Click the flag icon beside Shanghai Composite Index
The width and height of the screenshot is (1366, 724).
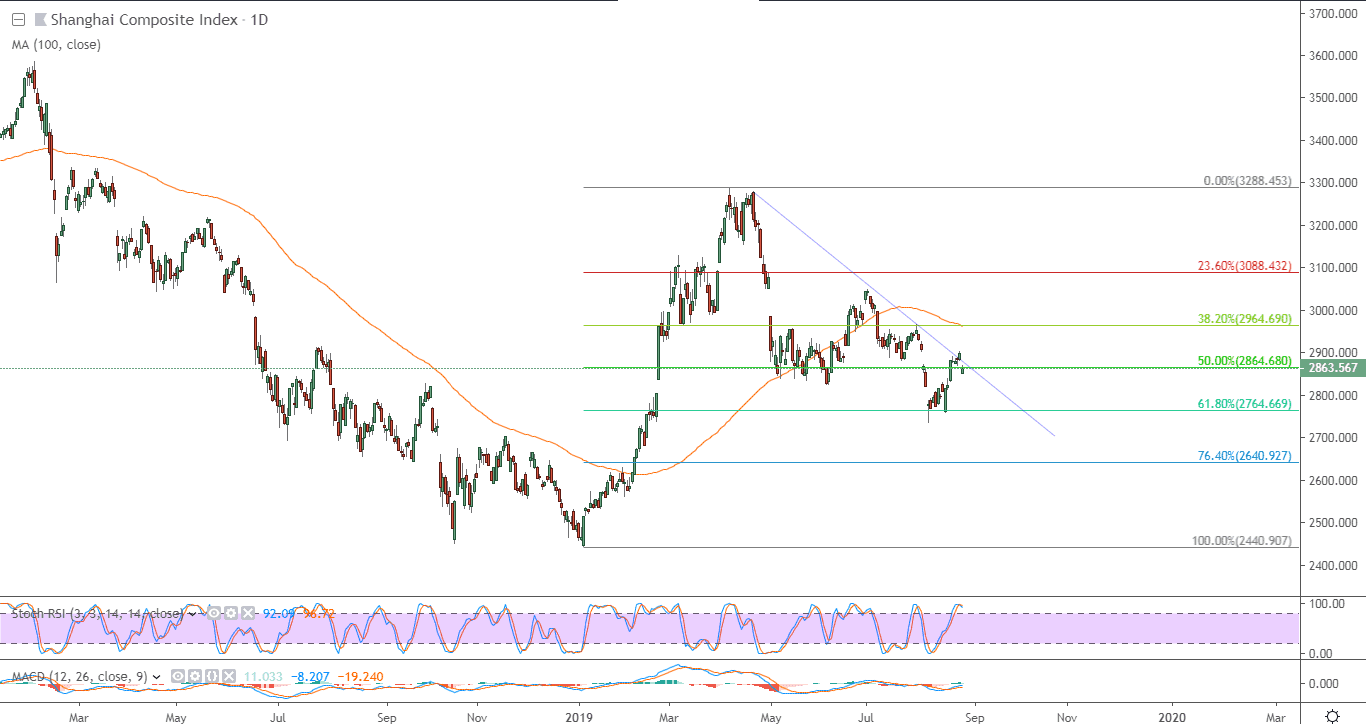coord(39,19)
